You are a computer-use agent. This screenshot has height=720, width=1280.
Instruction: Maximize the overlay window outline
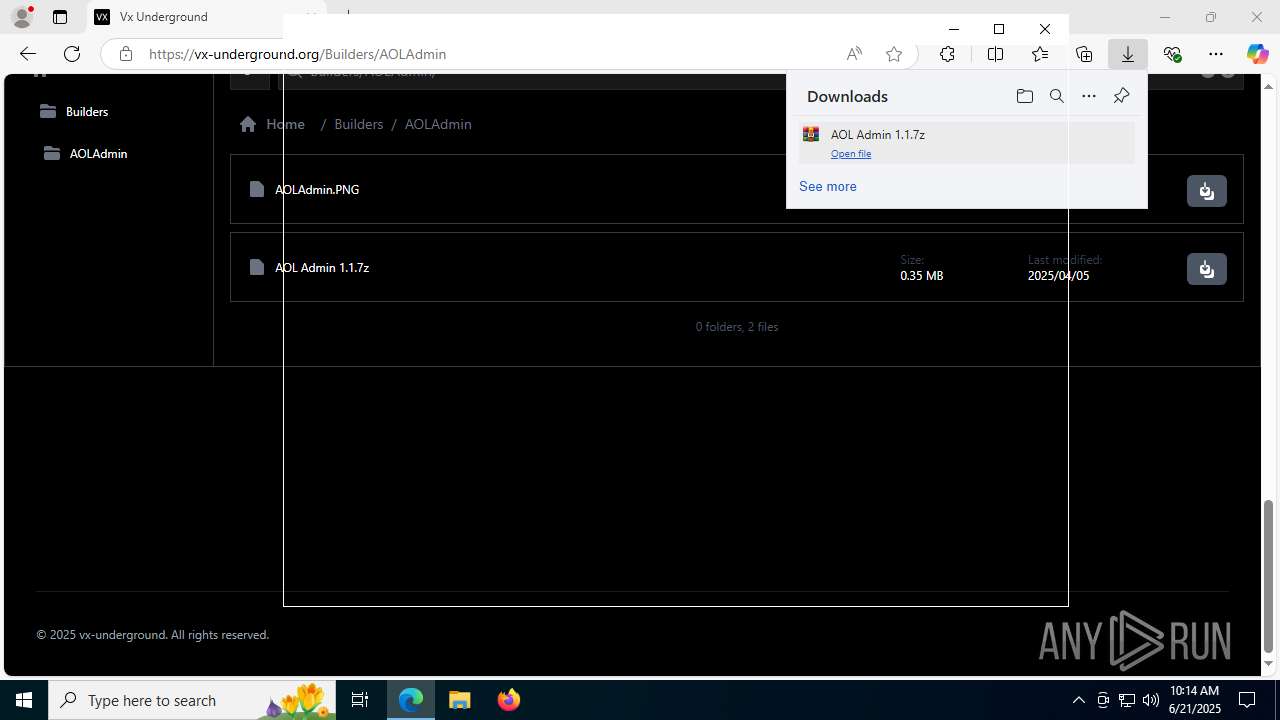click(999, 29)
